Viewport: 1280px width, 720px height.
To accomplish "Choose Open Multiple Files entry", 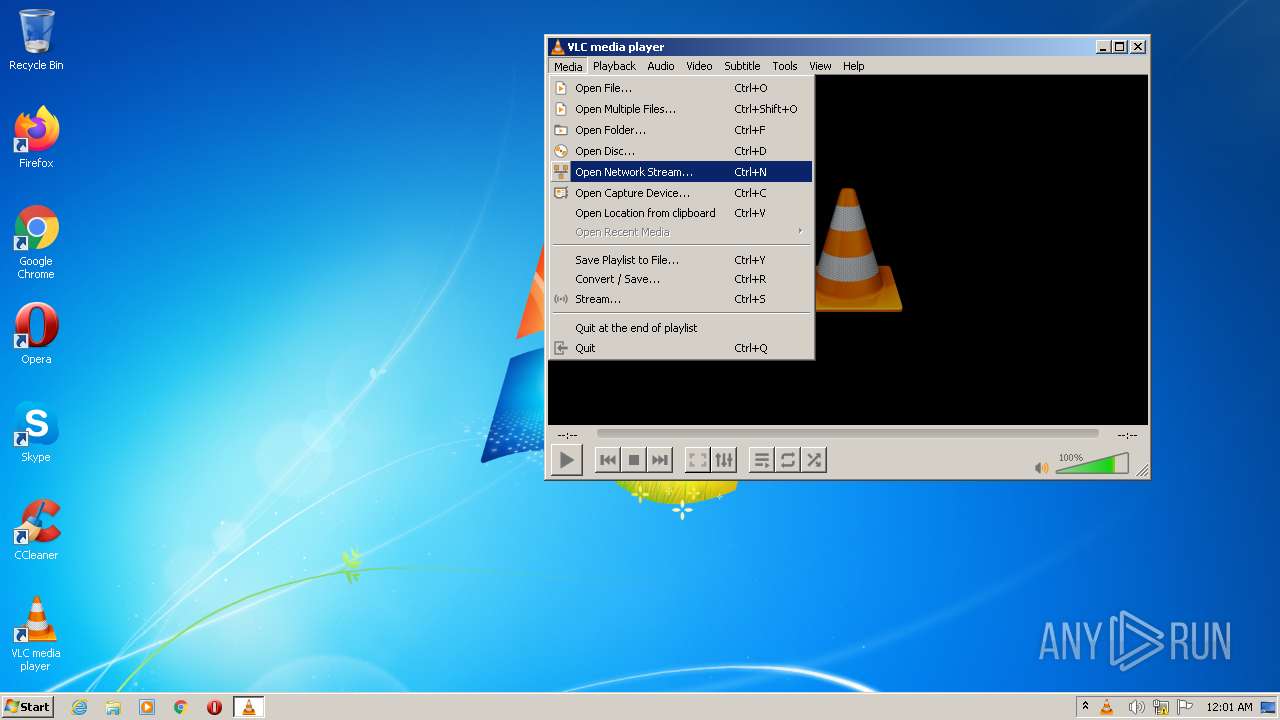I will coord(681,109).
